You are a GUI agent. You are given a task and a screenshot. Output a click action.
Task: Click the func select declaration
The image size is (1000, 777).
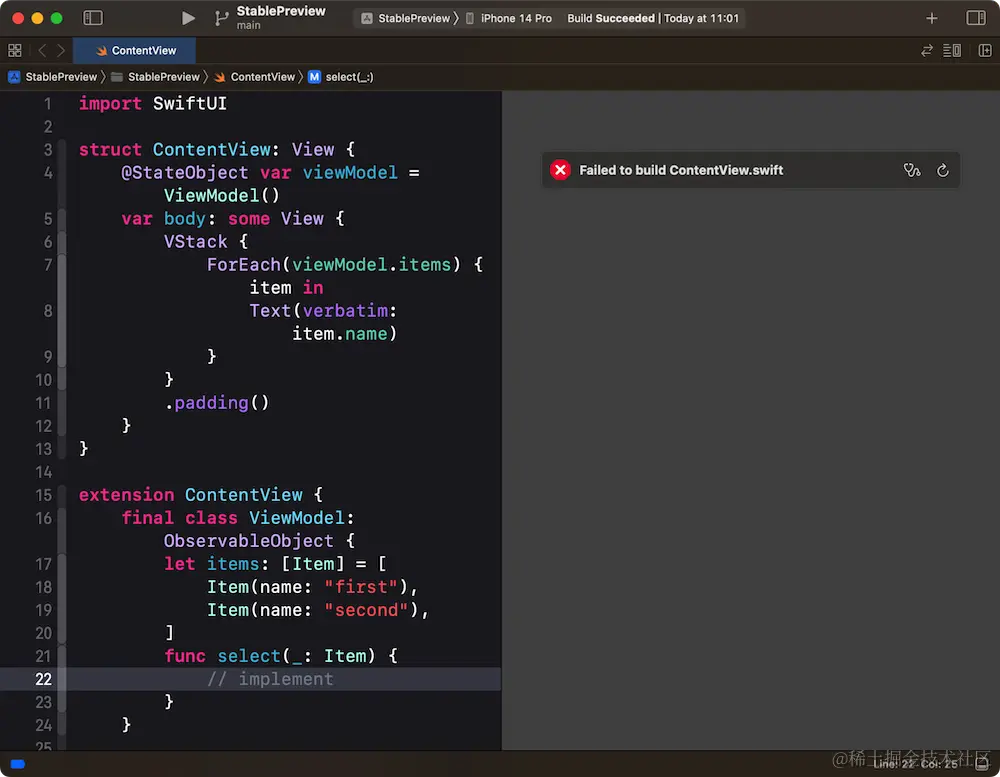281,656
